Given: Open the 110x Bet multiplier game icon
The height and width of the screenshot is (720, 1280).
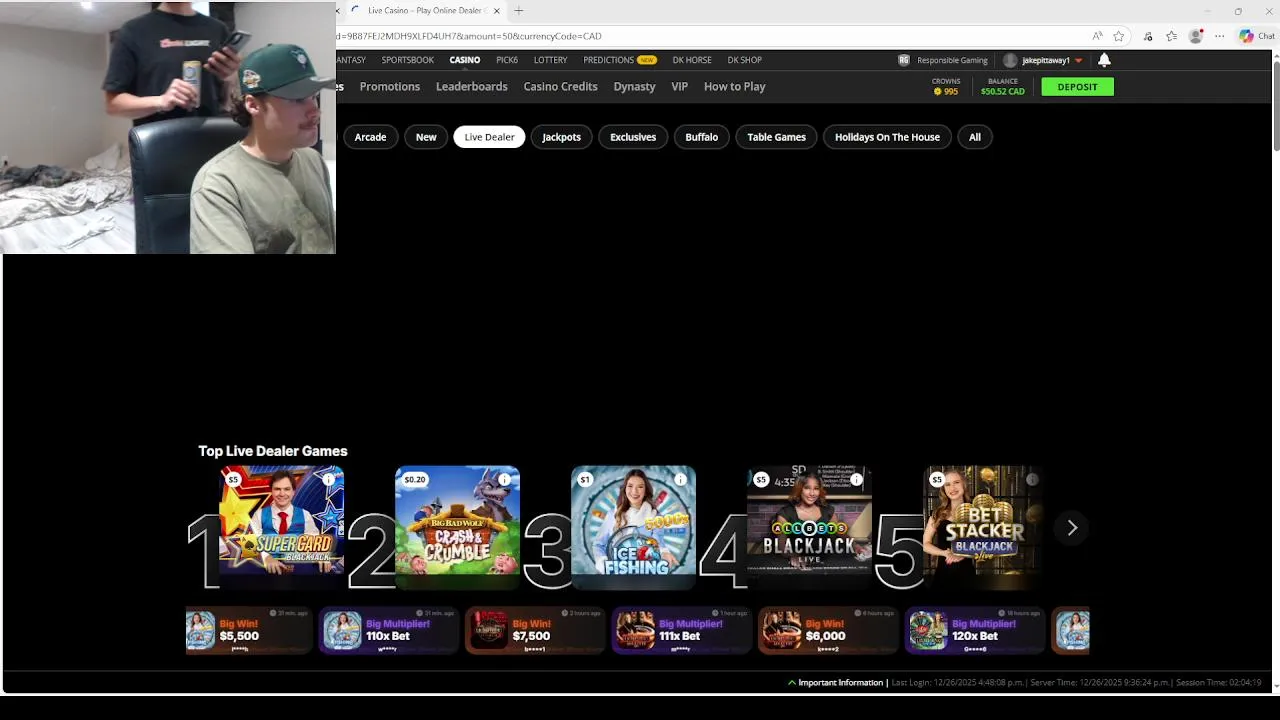Looking at the screenshot, I should click(342, 631).
